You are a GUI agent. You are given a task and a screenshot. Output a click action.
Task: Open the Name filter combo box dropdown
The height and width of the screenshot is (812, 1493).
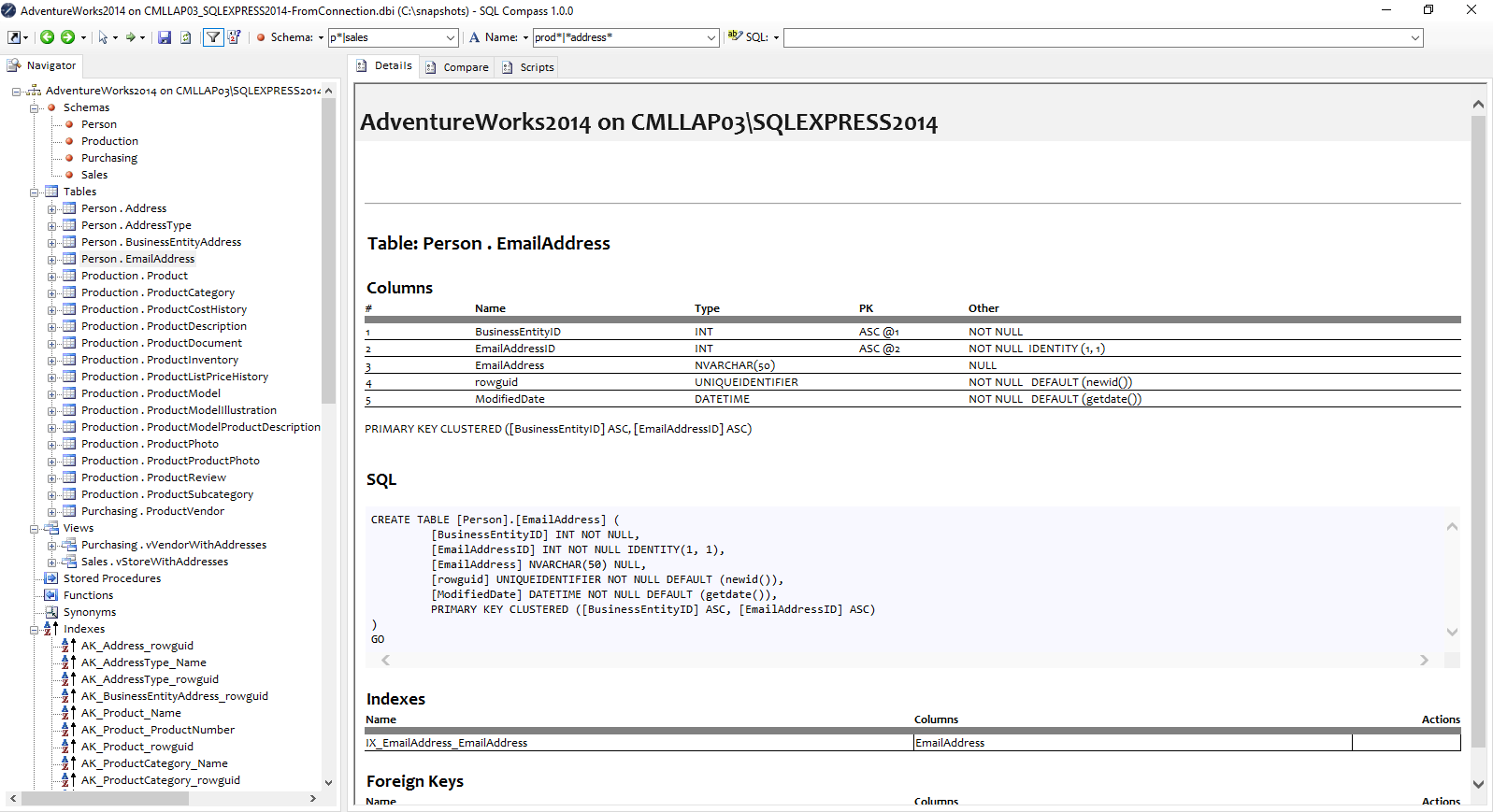tap(711, 37)
